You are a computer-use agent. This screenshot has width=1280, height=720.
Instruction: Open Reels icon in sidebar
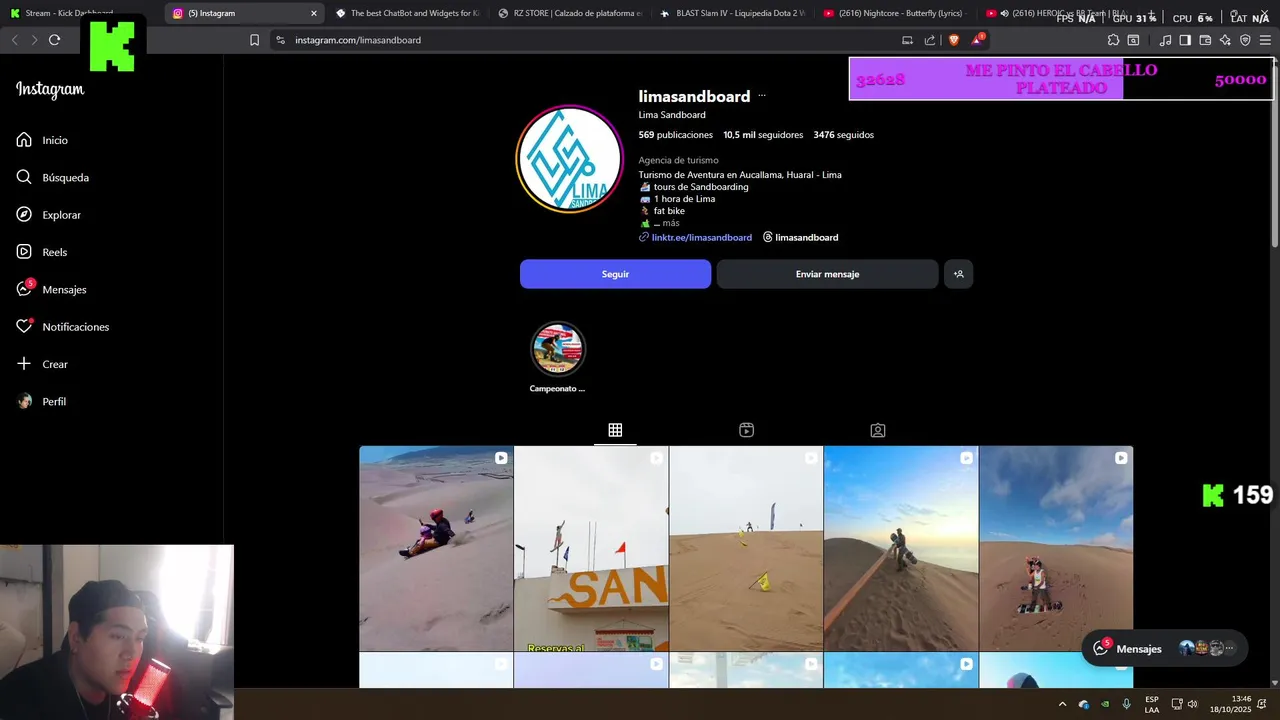pyautogui.click(x=24, y=252)
